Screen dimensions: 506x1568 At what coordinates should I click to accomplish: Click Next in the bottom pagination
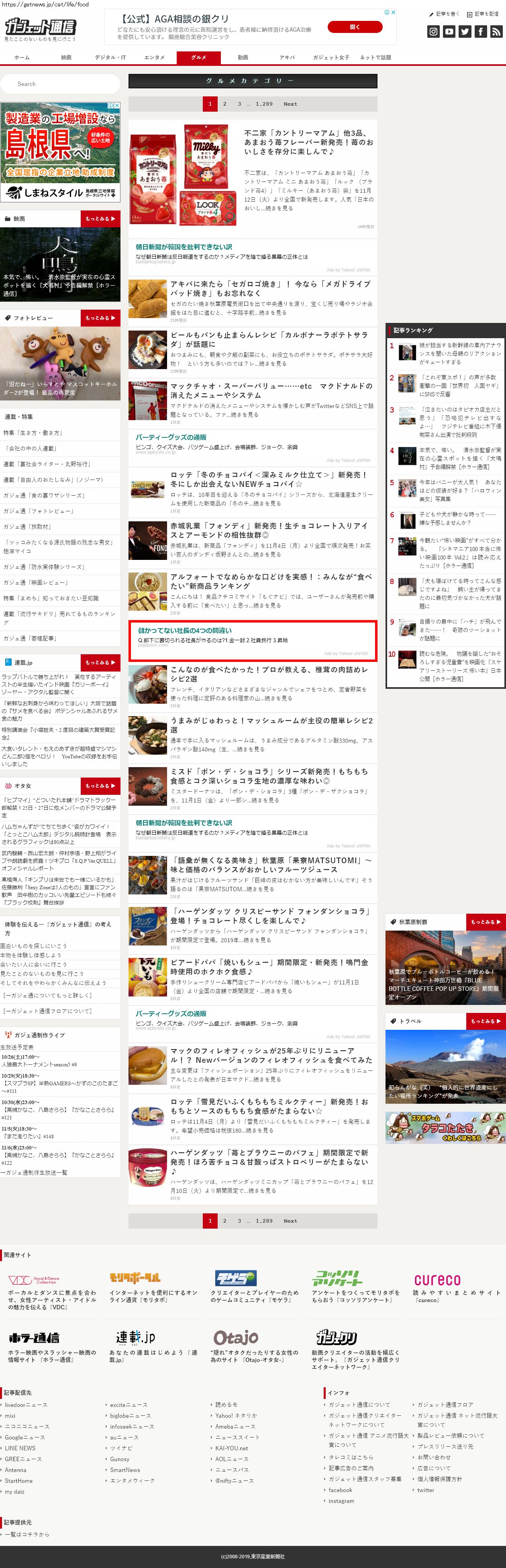(x=290, y=1221)
